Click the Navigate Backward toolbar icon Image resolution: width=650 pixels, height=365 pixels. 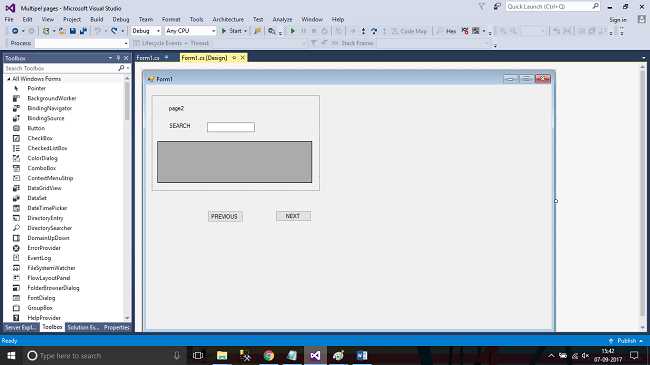15,31
